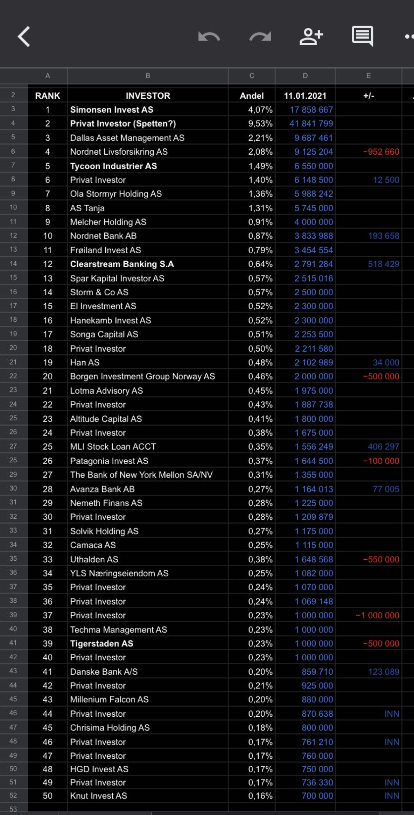Select cell Techma Management AS
Image resolution: width=414 pixels, height=815 pixels.
click(148, 629)
